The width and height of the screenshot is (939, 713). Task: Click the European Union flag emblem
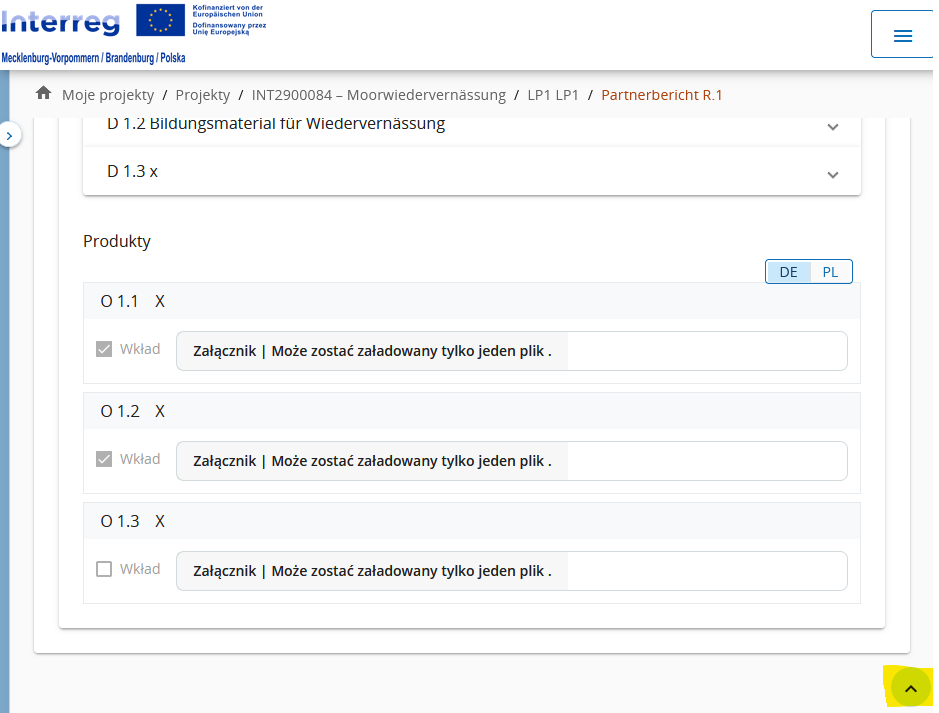pyautogui.click(x=160, y=20)
